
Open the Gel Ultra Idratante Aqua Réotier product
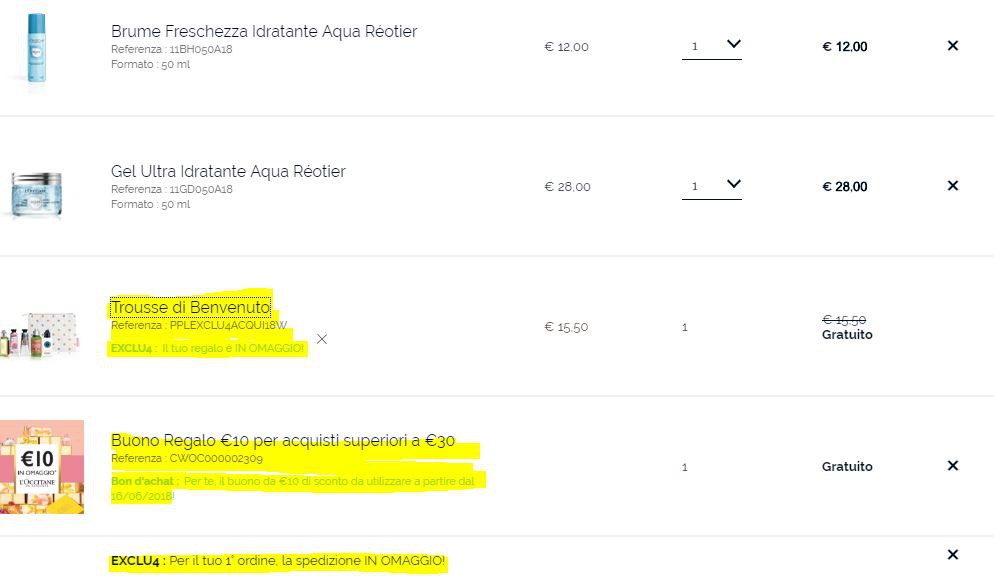point(228,171)
